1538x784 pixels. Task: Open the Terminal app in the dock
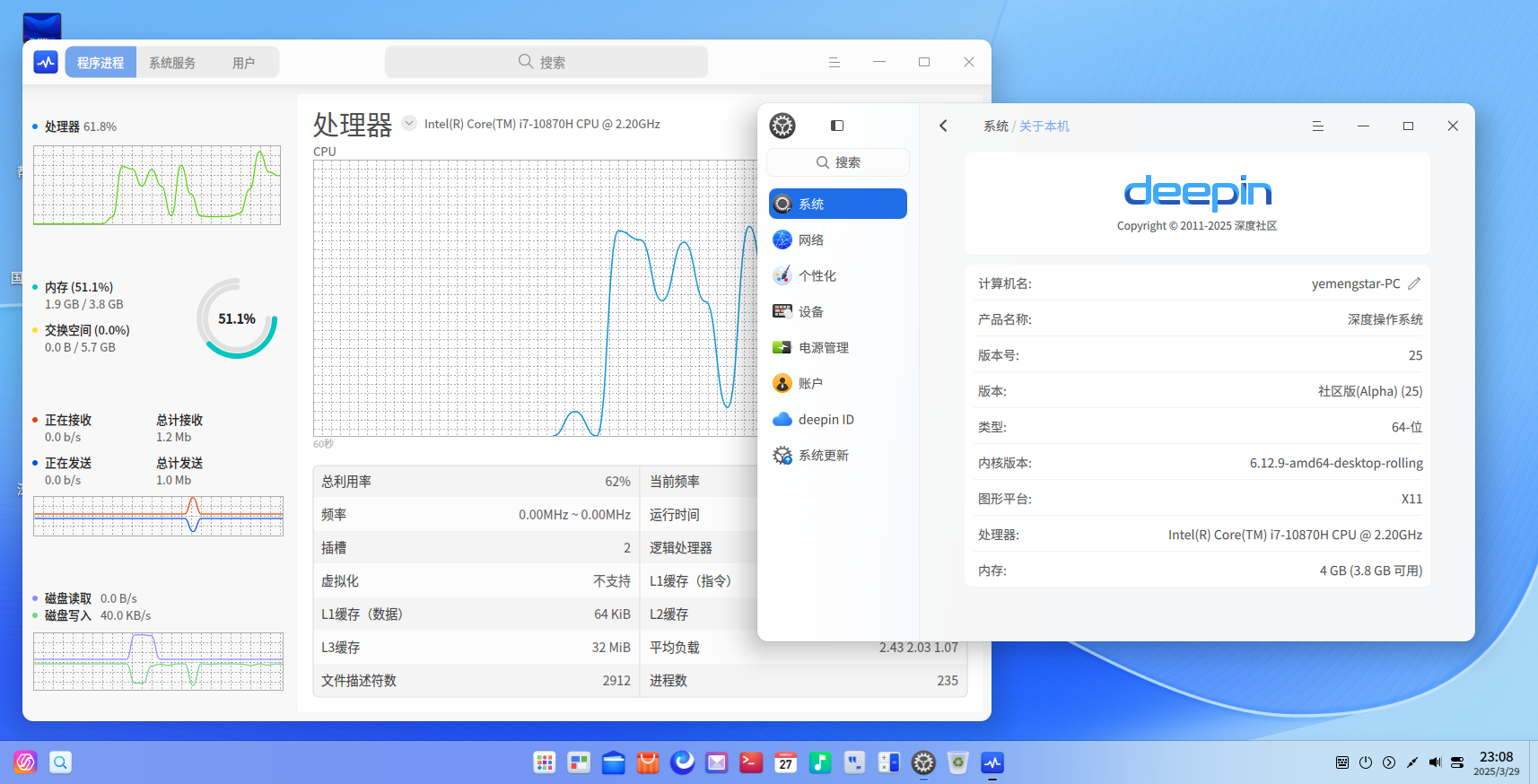751,762
